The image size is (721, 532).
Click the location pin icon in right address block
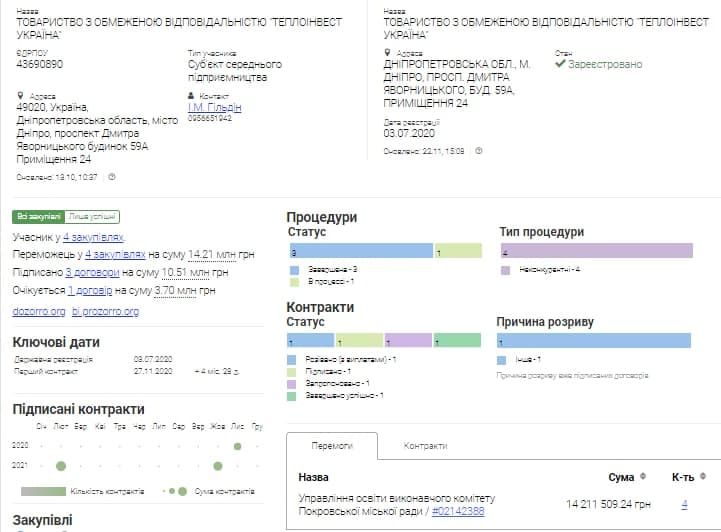388,53
